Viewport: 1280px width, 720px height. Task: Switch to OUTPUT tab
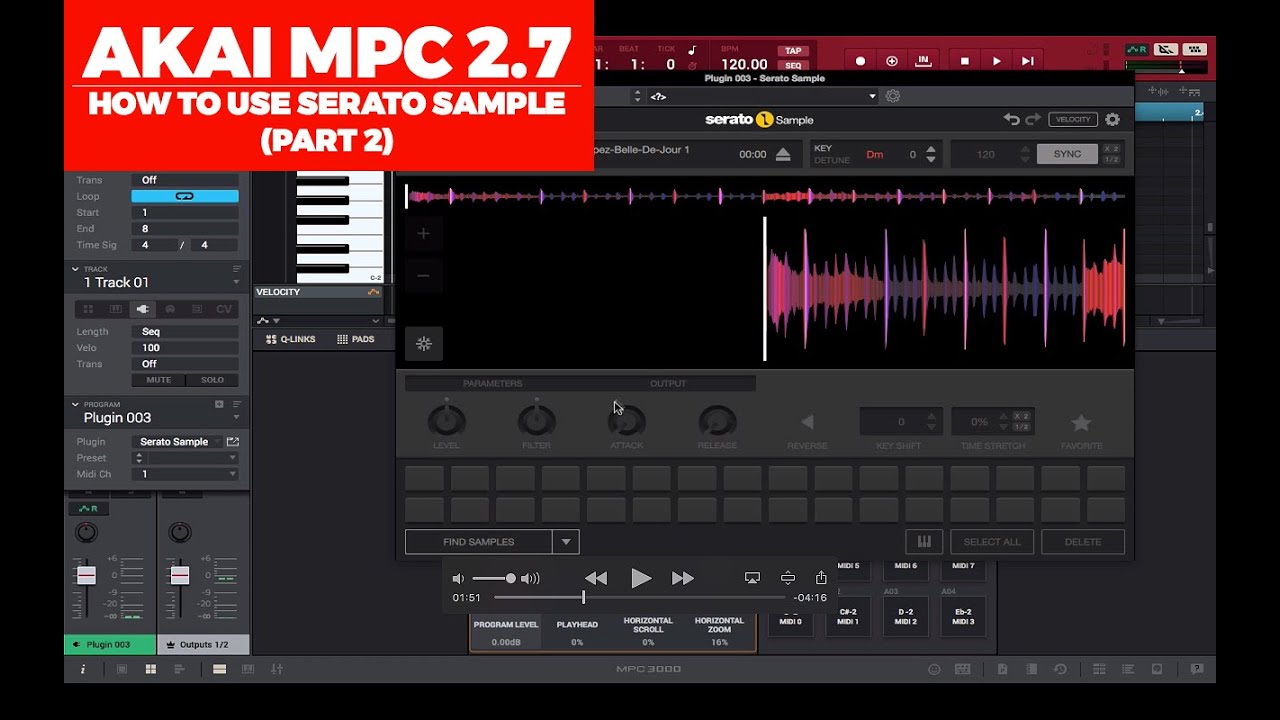point(668,384)
